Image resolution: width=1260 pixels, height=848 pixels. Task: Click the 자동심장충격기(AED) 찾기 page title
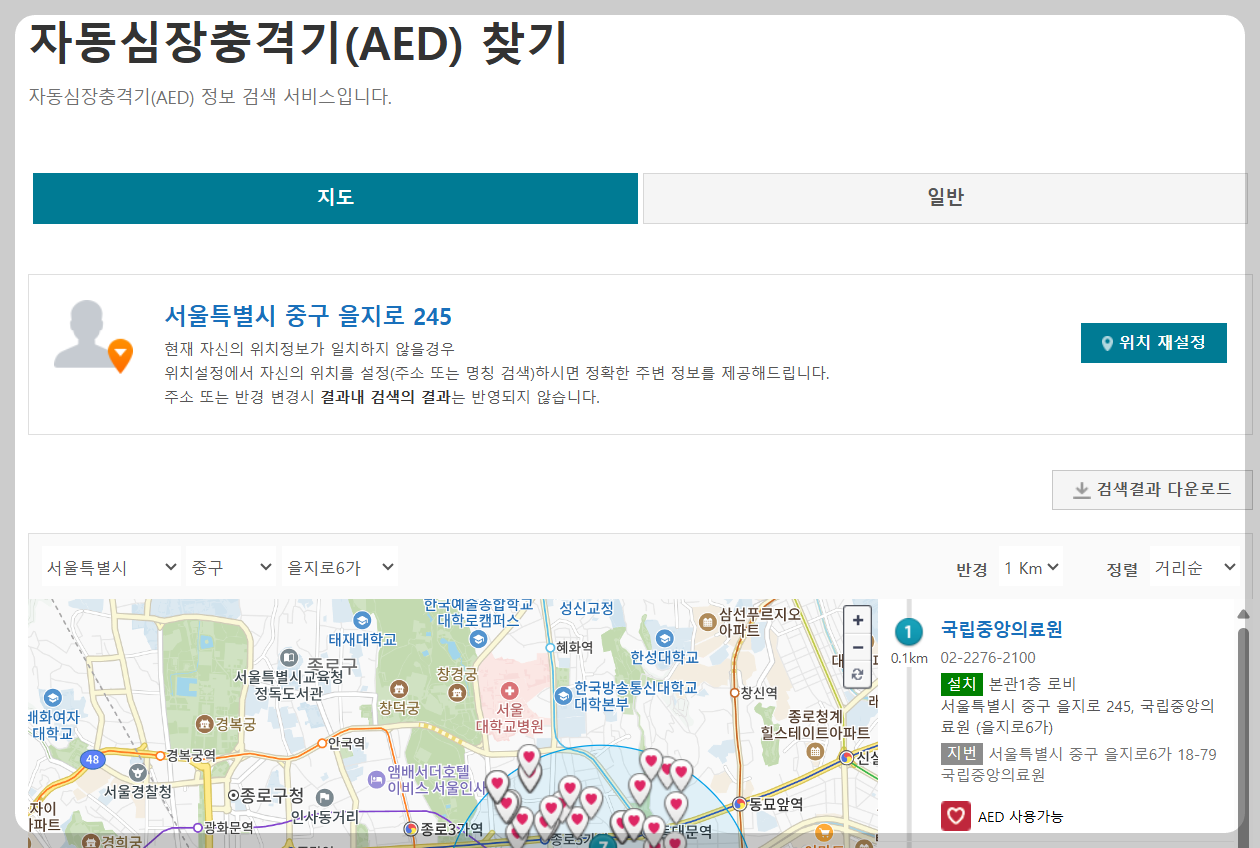(298, 42)
